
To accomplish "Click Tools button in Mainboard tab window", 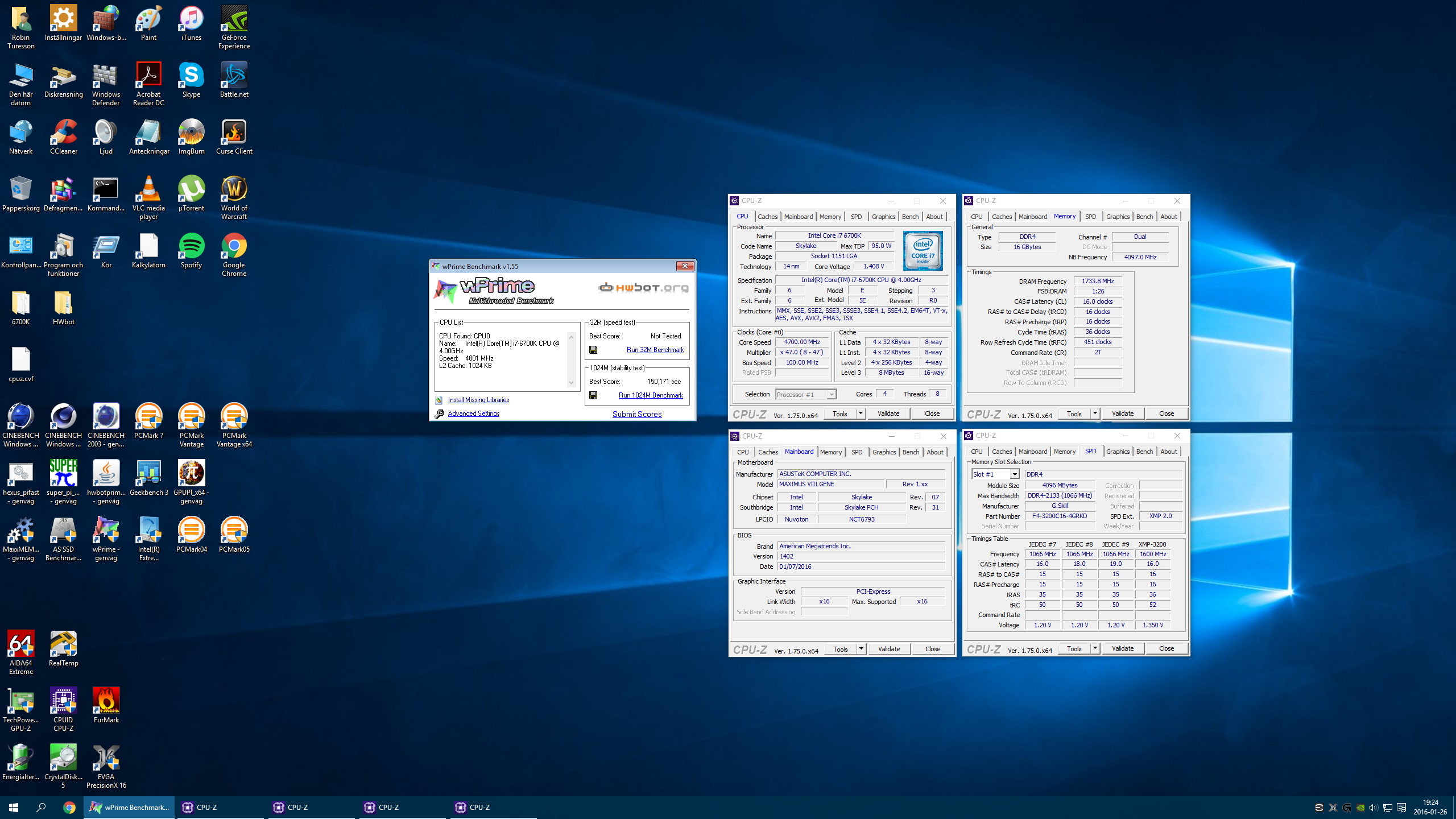I will point(841,649).
